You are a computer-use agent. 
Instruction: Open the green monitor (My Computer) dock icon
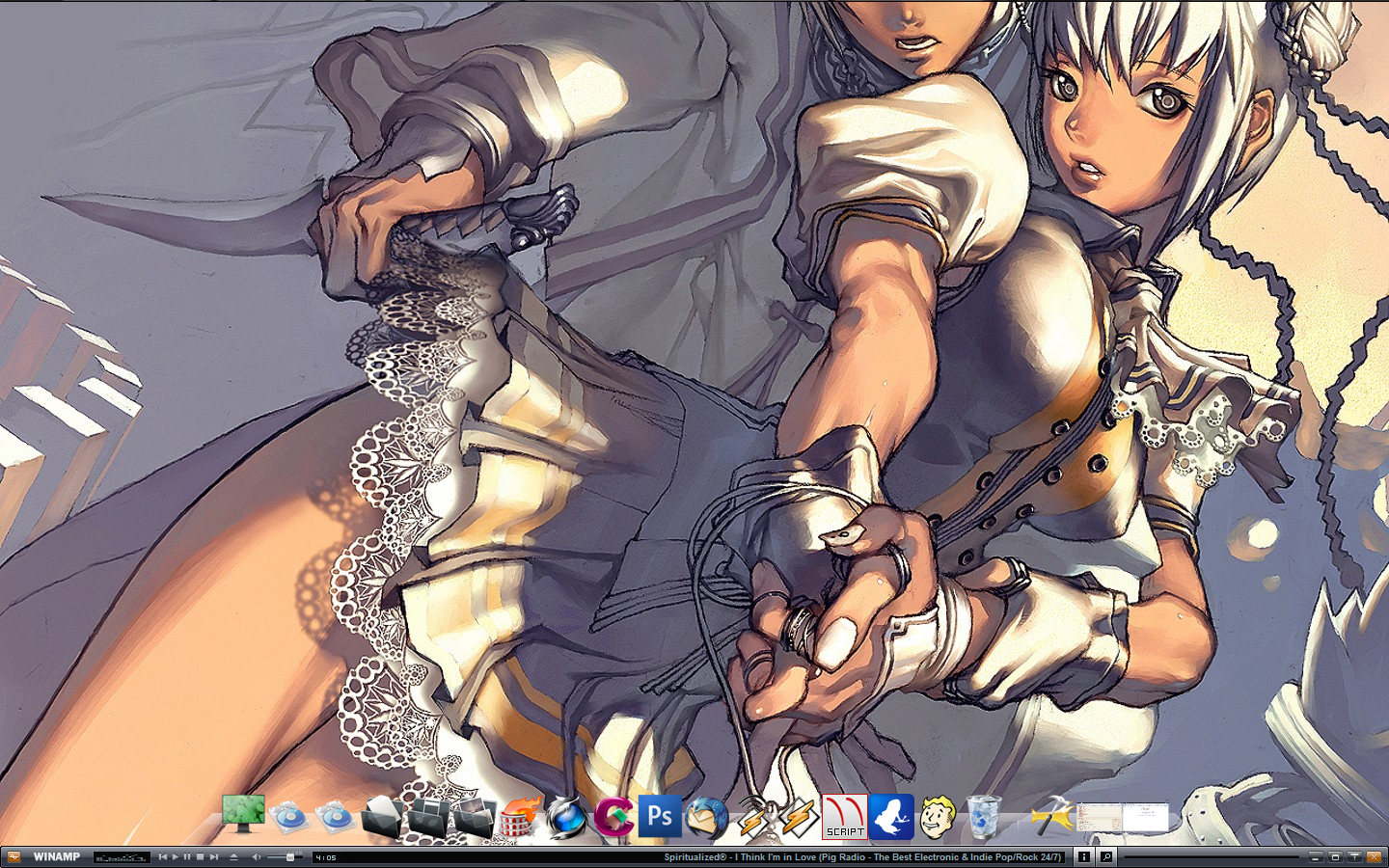tap(243, 815)
